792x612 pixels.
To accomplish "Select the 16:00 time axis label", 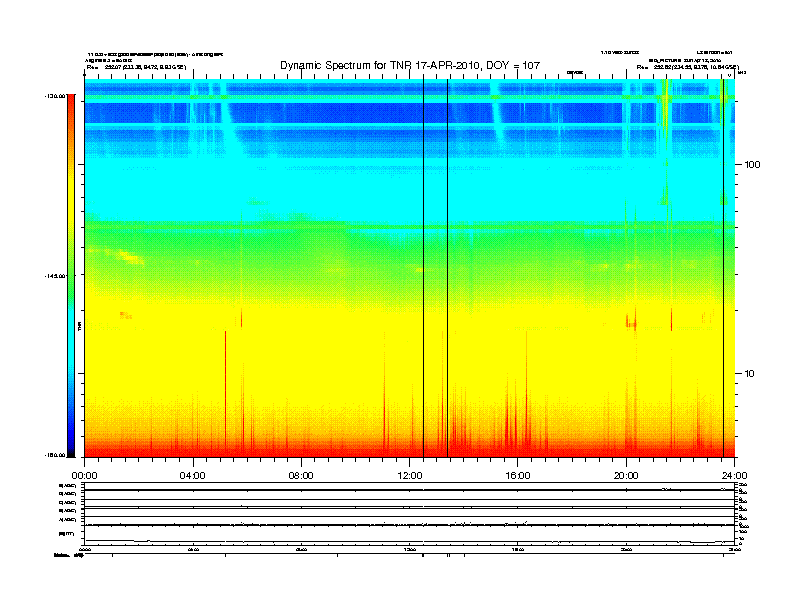I will [518, 476].
